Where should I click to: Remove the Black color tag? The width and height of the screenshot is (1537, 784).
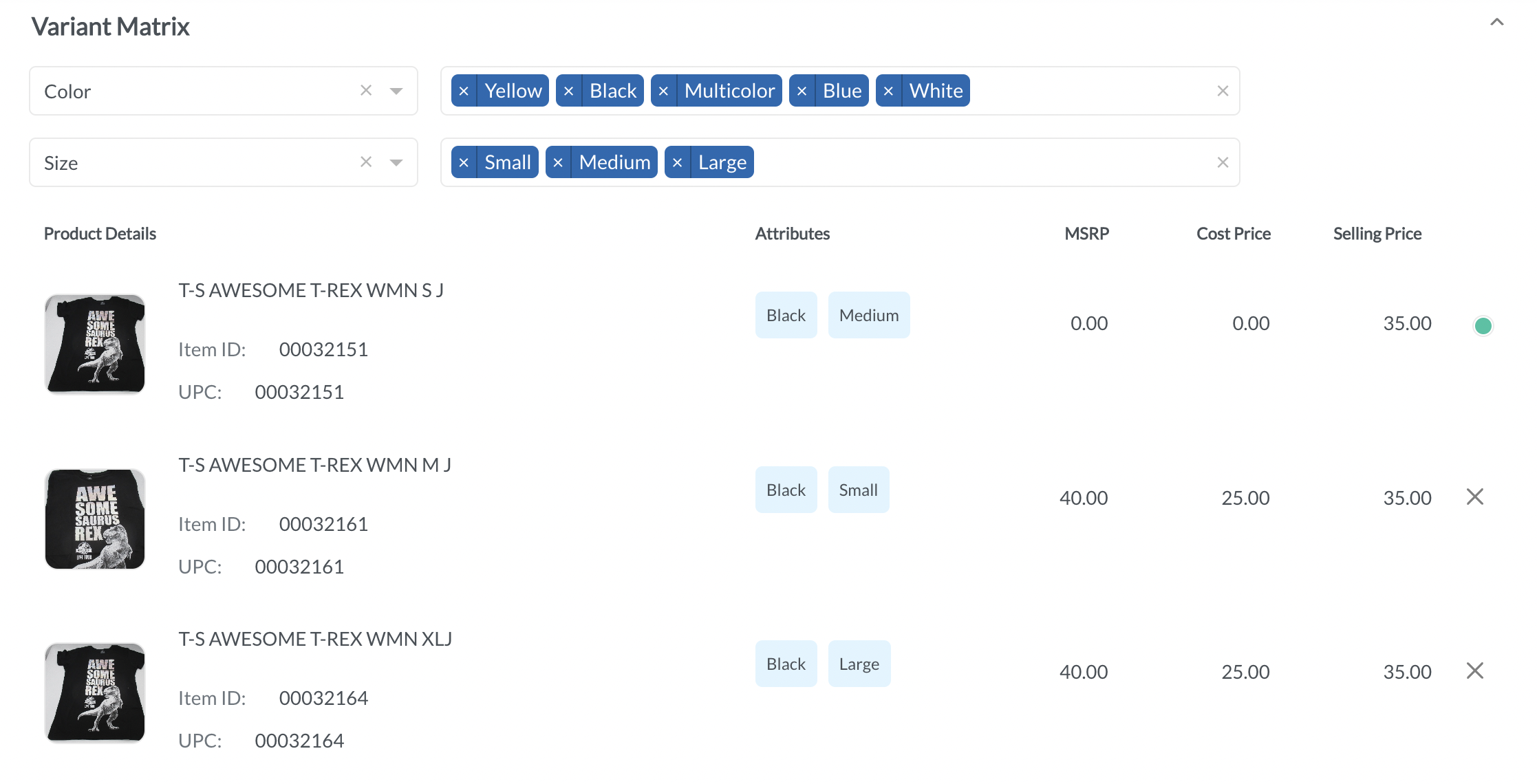click(x=569, y=91)
